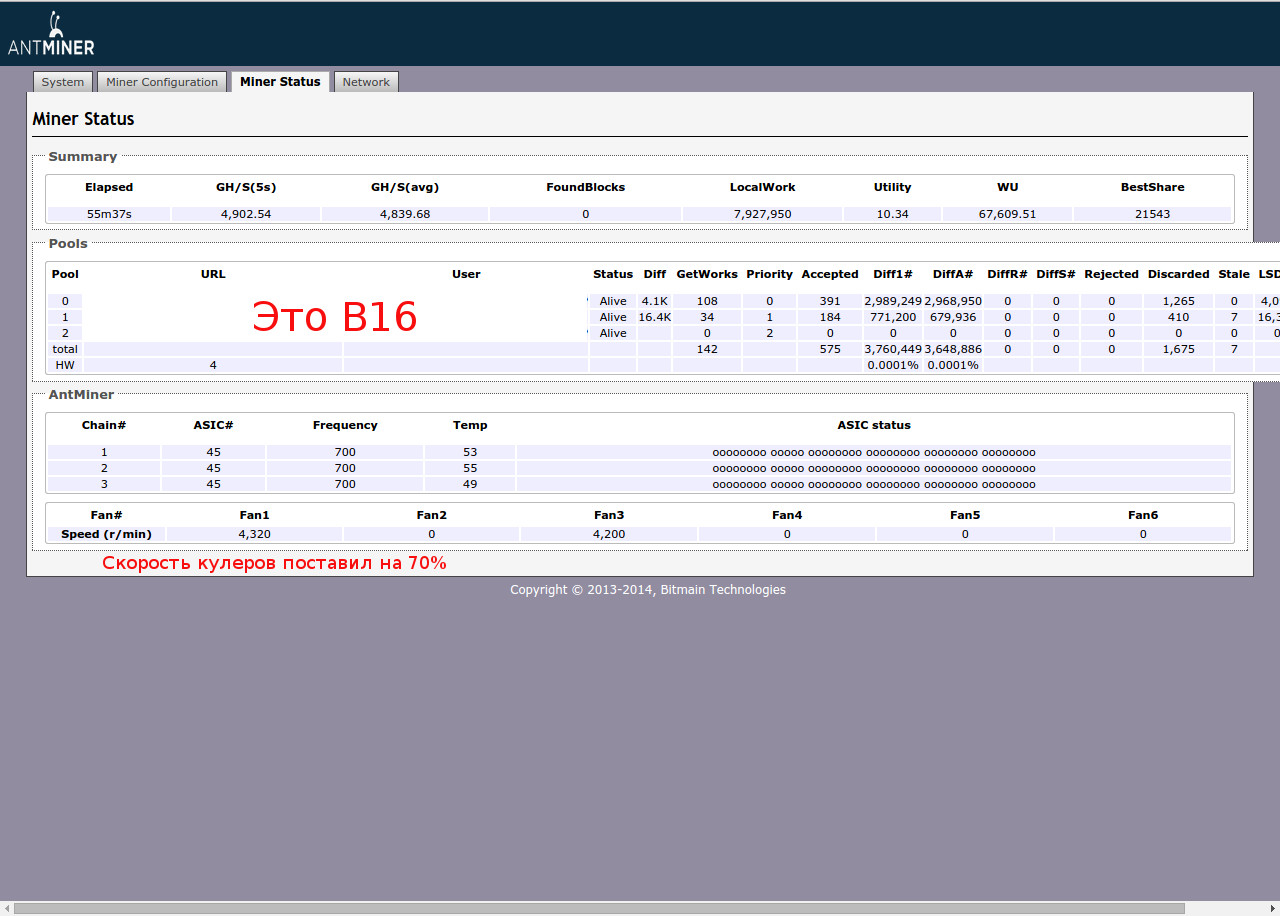This screenshot has height=916, width=1280.
Task: Click the Elapsed value 55m37s
Action: click(x=109, y=214)
